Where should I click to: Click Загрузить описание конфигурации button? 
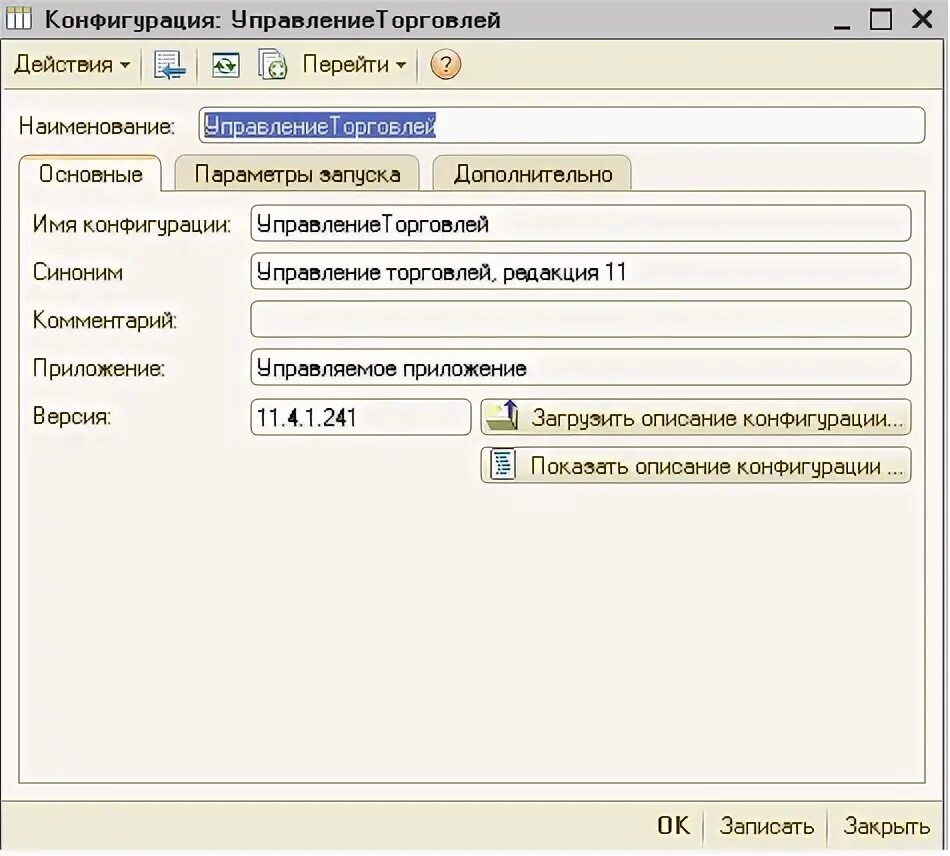(x=696, y=417)
